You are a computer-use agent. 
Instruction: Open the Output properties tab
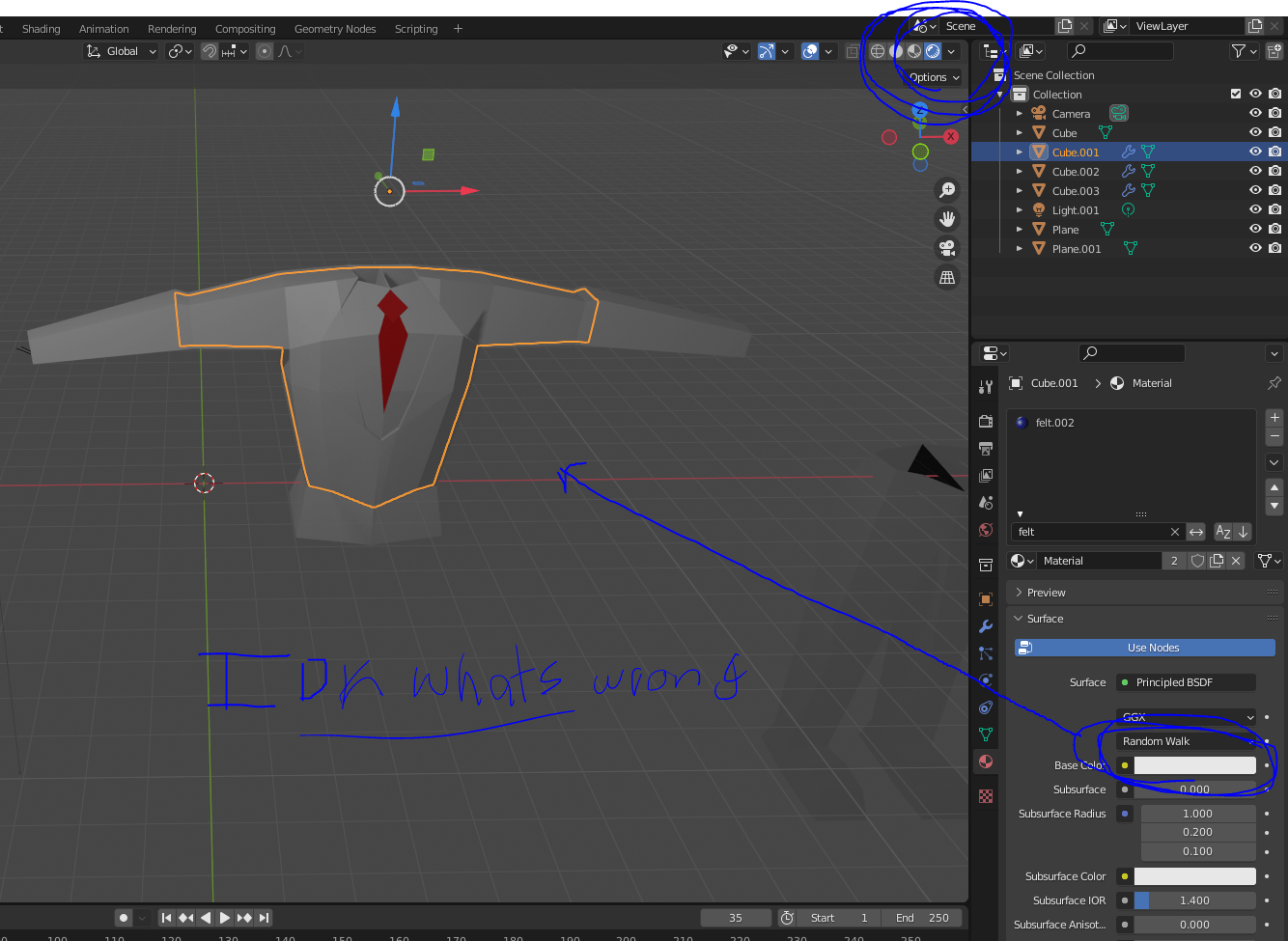tap(985, 449)
